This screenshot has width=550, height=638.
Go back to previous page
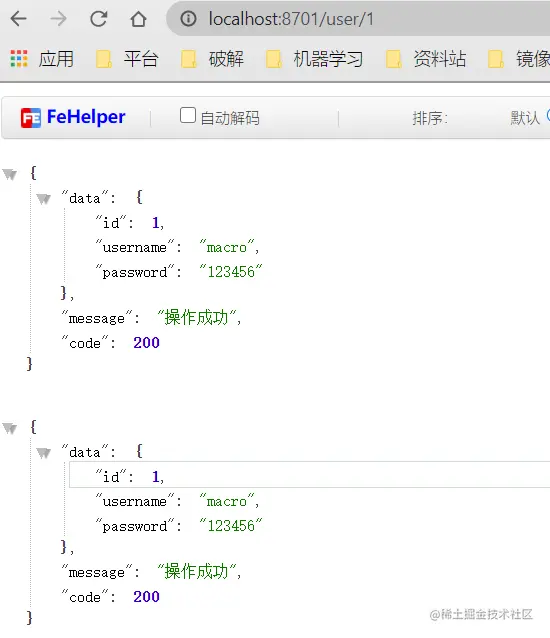19,19
